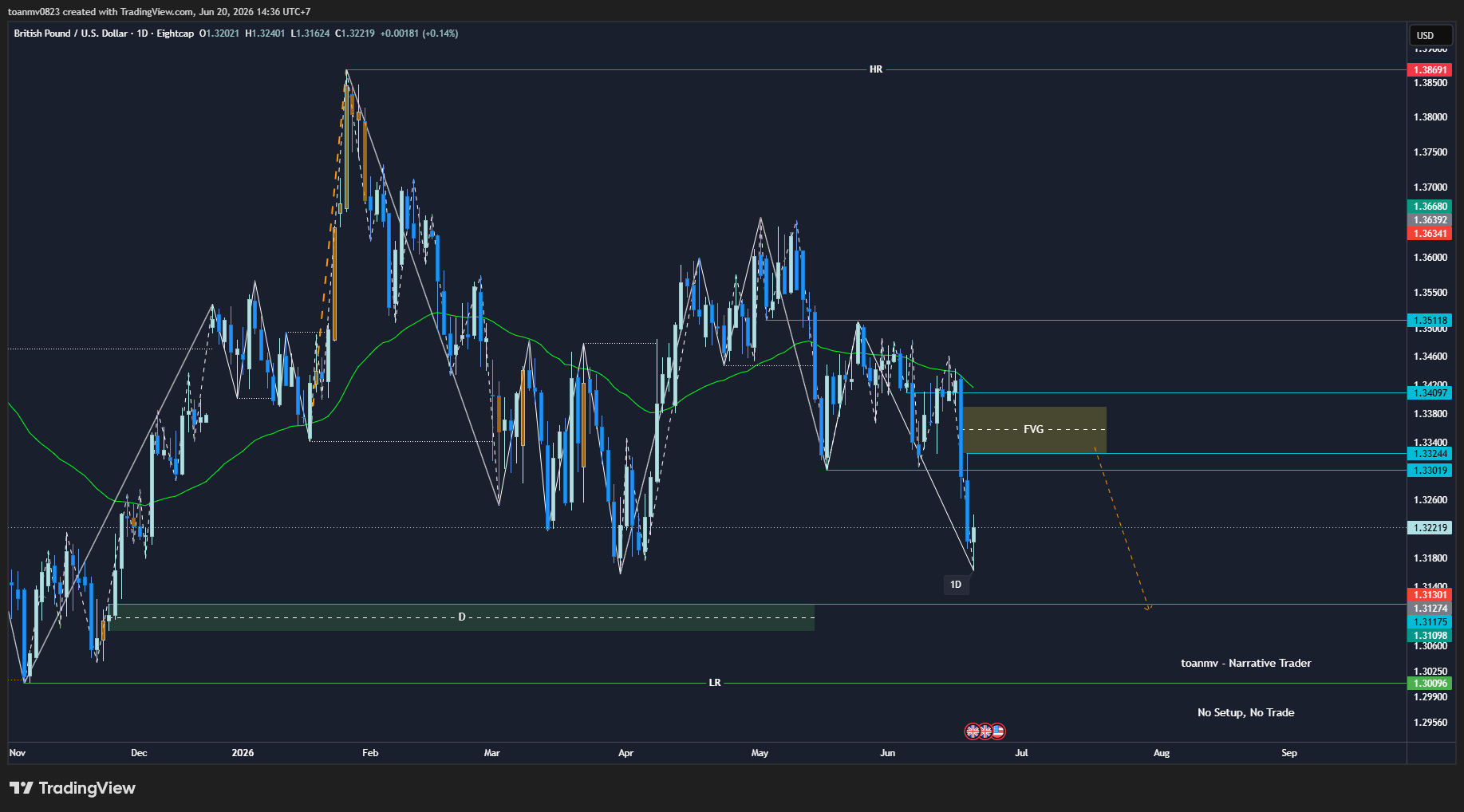
Task: Click the 1.34097 cyan price label
Action: [1430, 393]
